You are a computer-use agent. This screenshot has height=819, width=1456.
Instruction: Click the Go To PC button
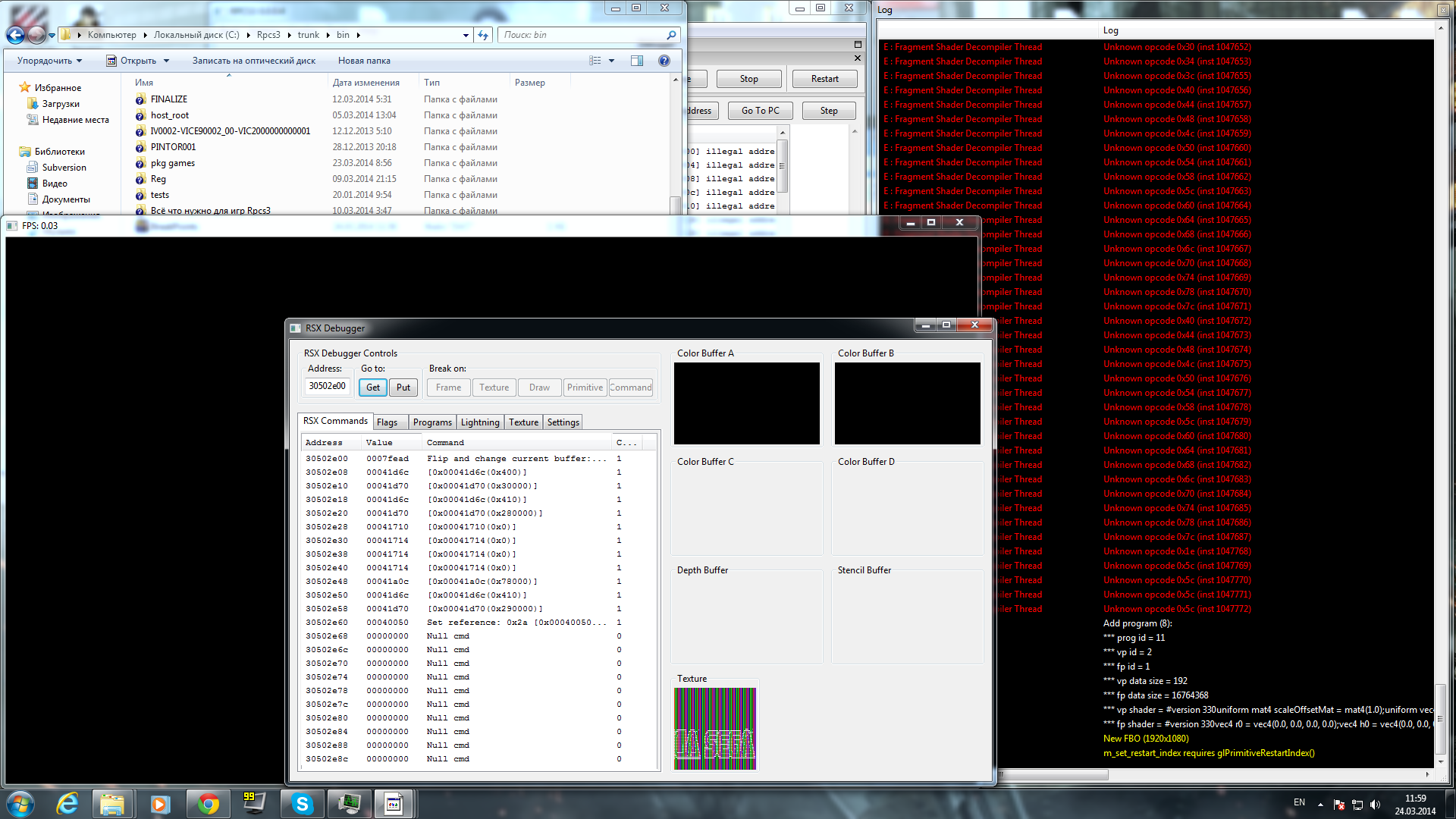[760, 111]
